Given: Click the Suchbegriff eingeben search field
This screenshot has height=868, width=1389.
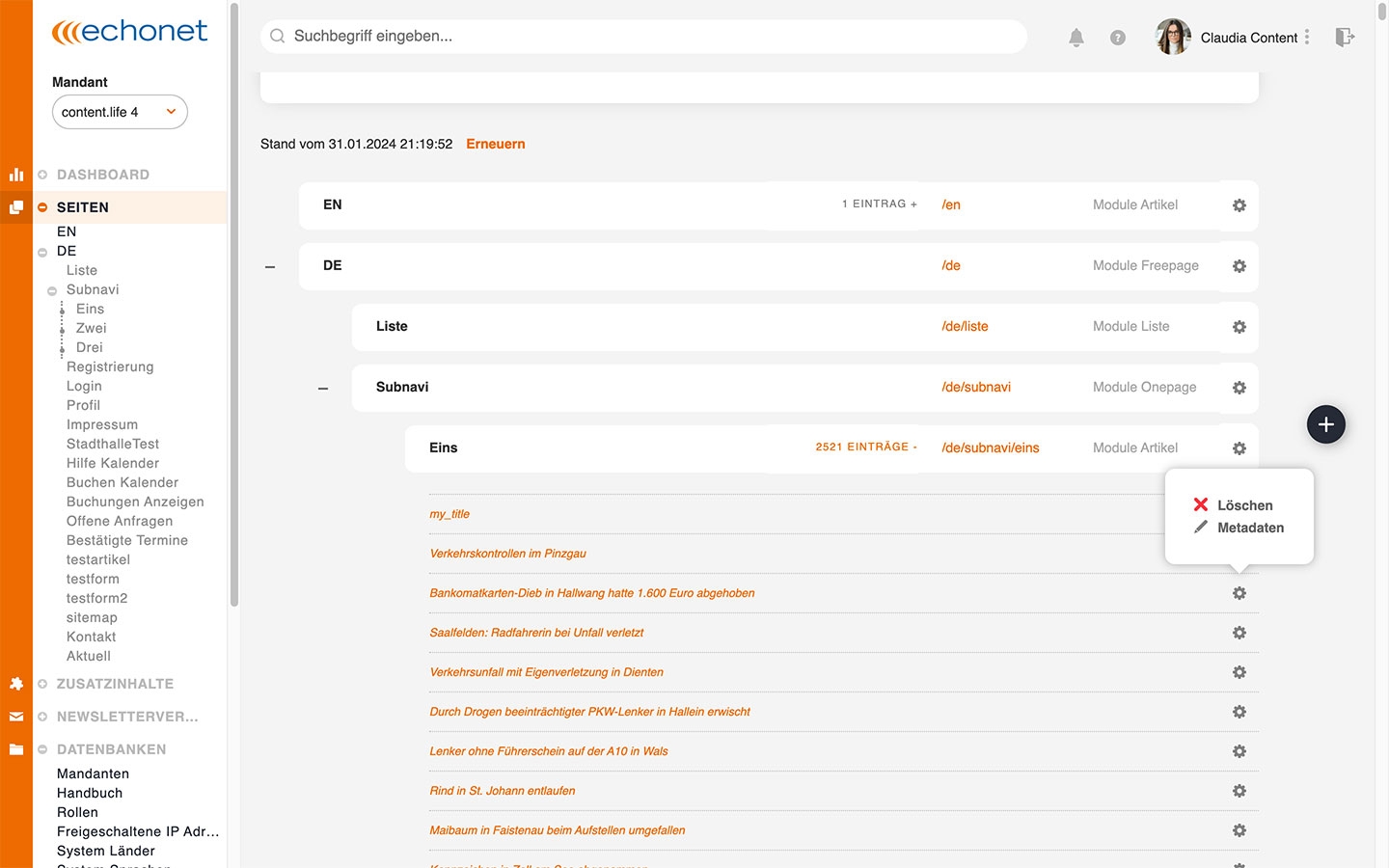Looking at the screenshot, I should tap(643, 37).
